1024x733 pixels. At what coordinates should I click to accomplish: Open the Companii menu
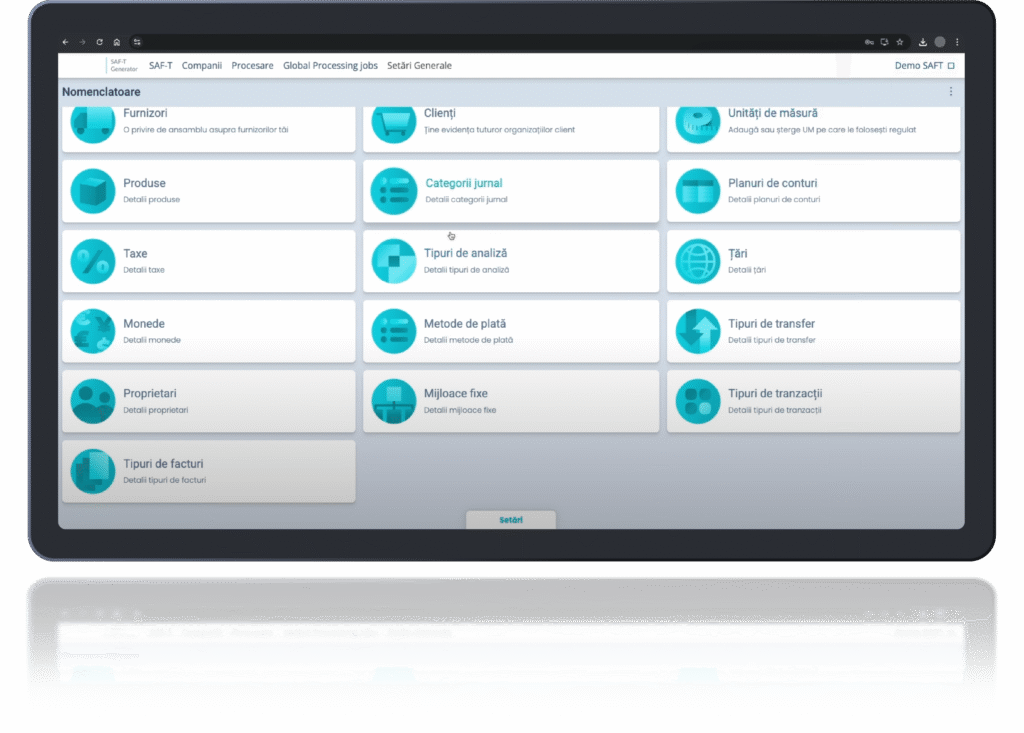click(201, 66)
